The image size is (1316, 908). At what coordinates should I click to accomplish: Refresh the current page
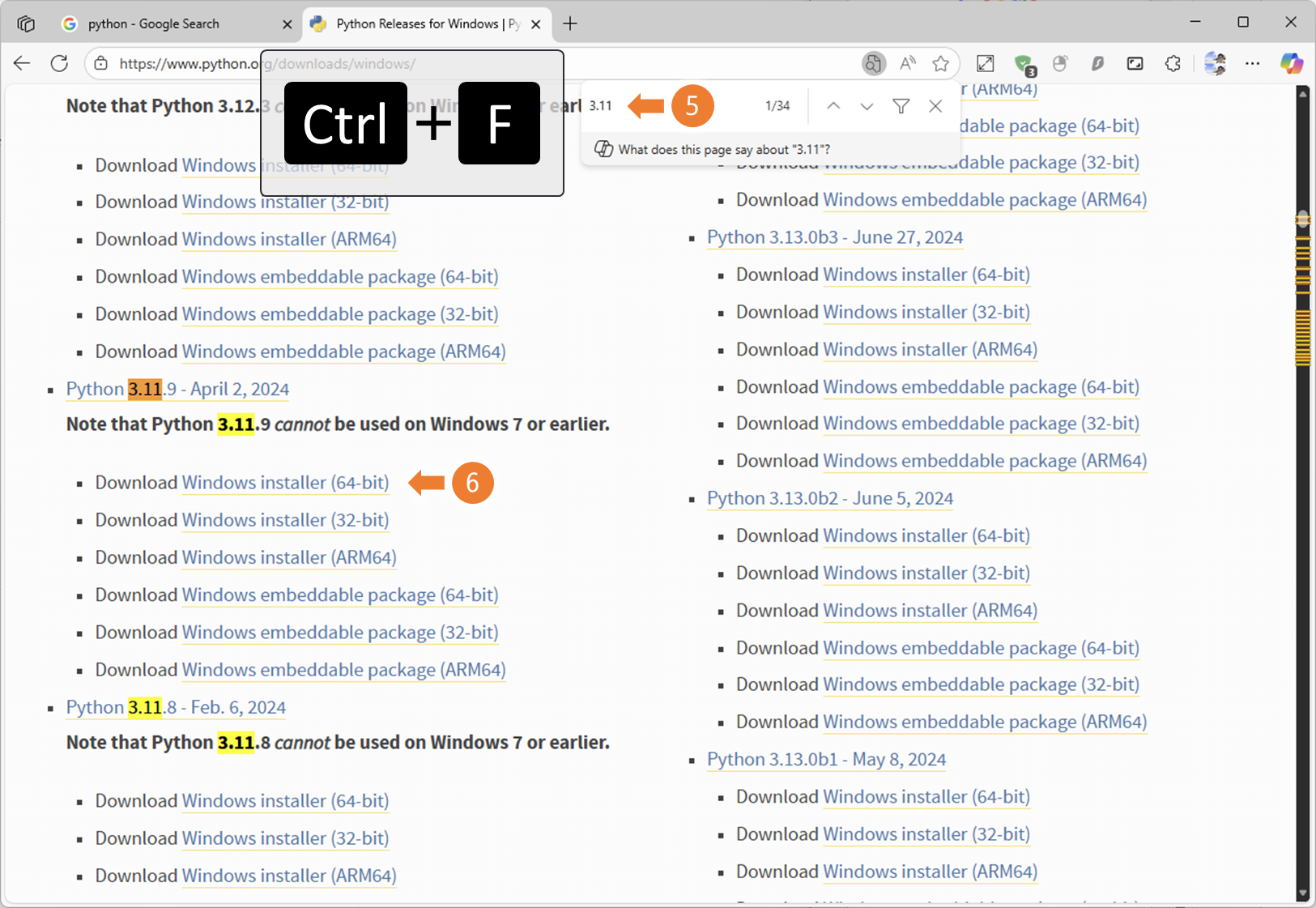pyautogui.click(x=59, y=63)
